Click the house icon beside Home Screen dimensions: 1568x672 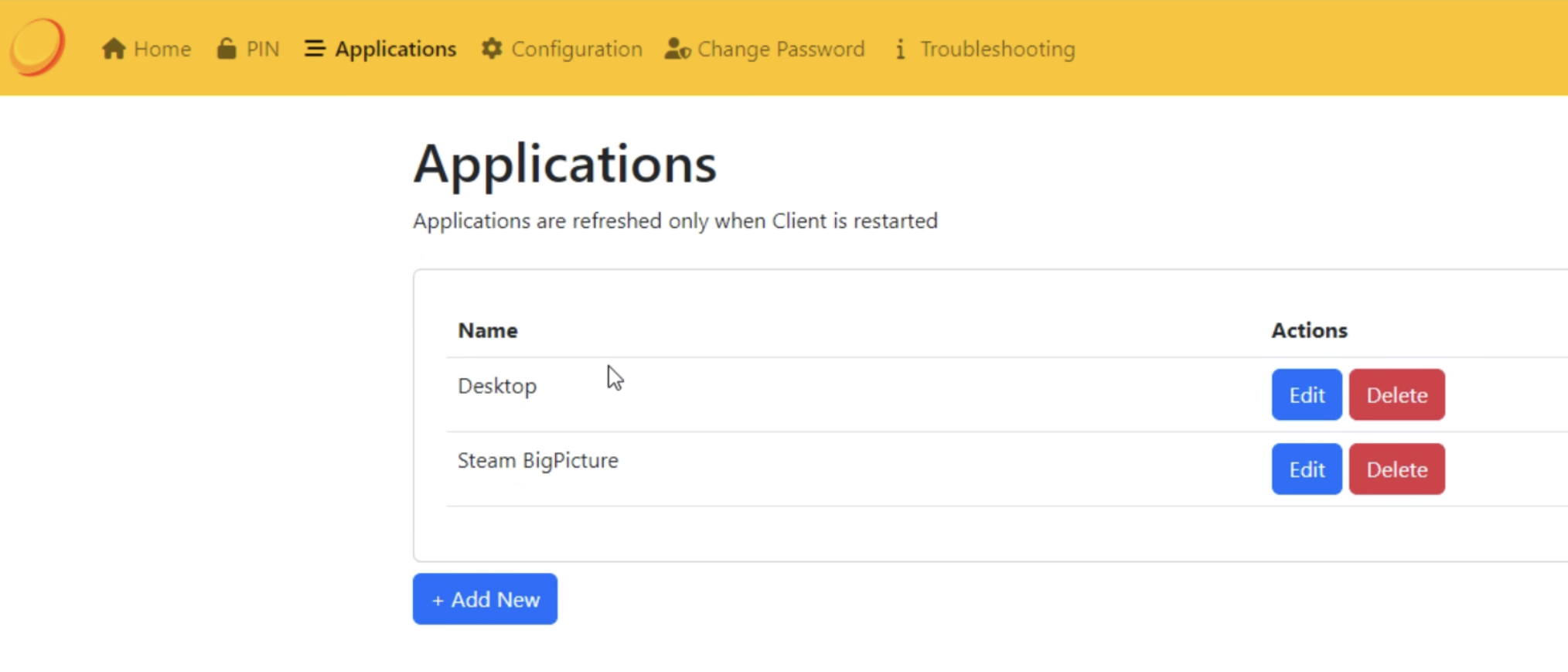pos(114,49)
